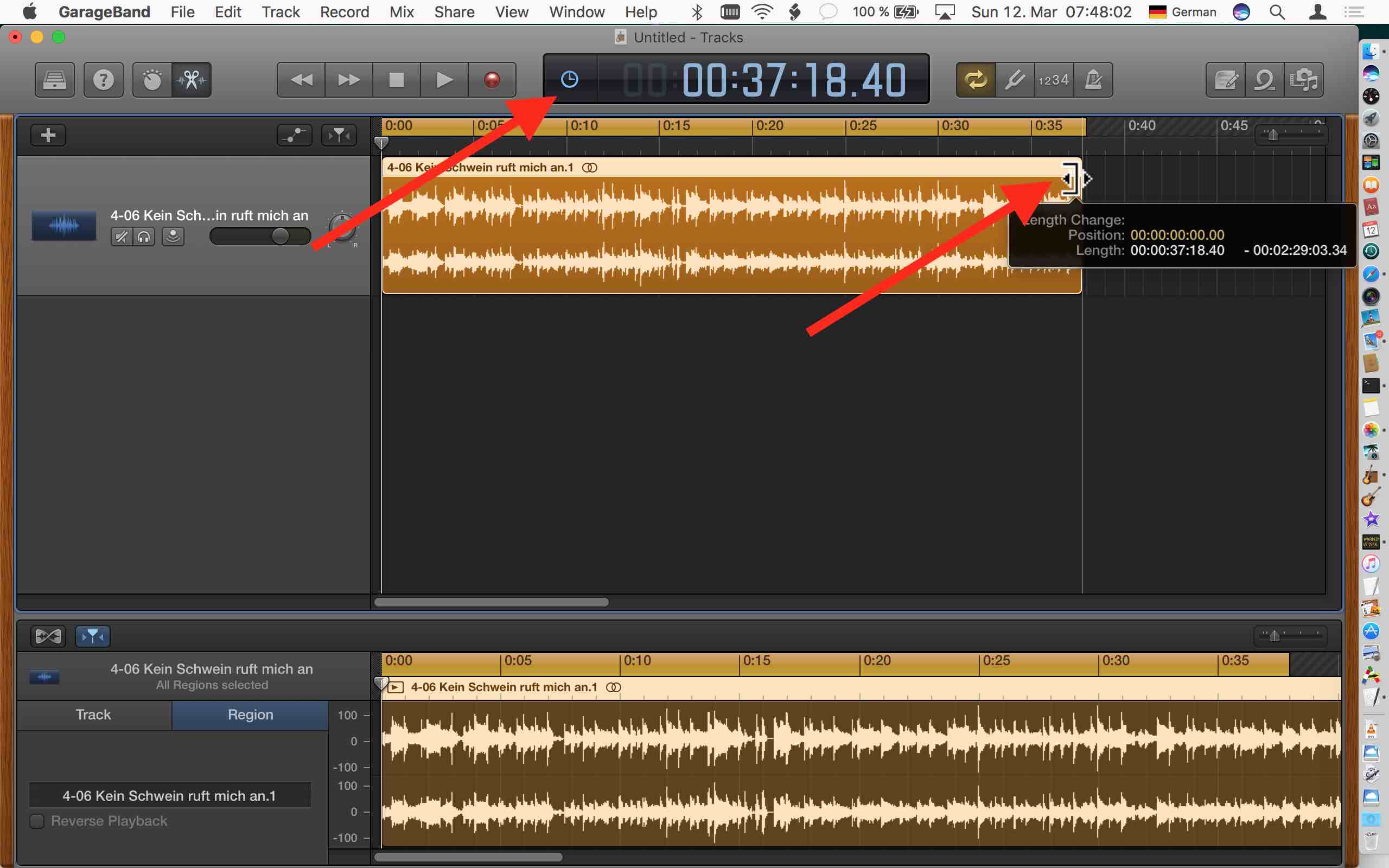Viewport: 1389px width, 868px height.
Task: Open the Track menu
Action: tap(280, 11)
